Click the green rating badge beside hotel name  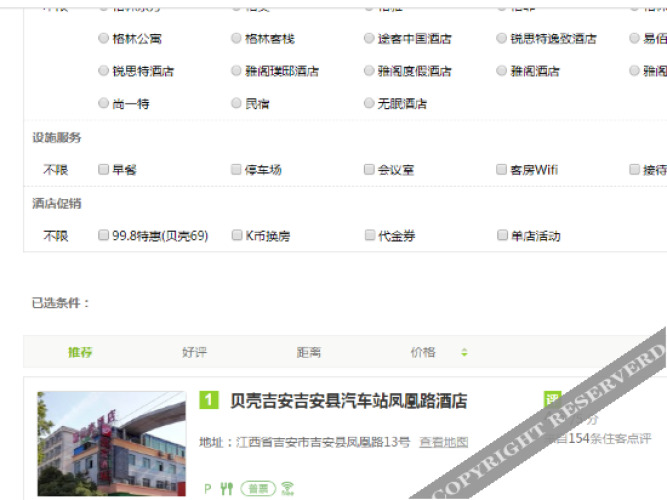pyautogui.click(x=552, y=400)
